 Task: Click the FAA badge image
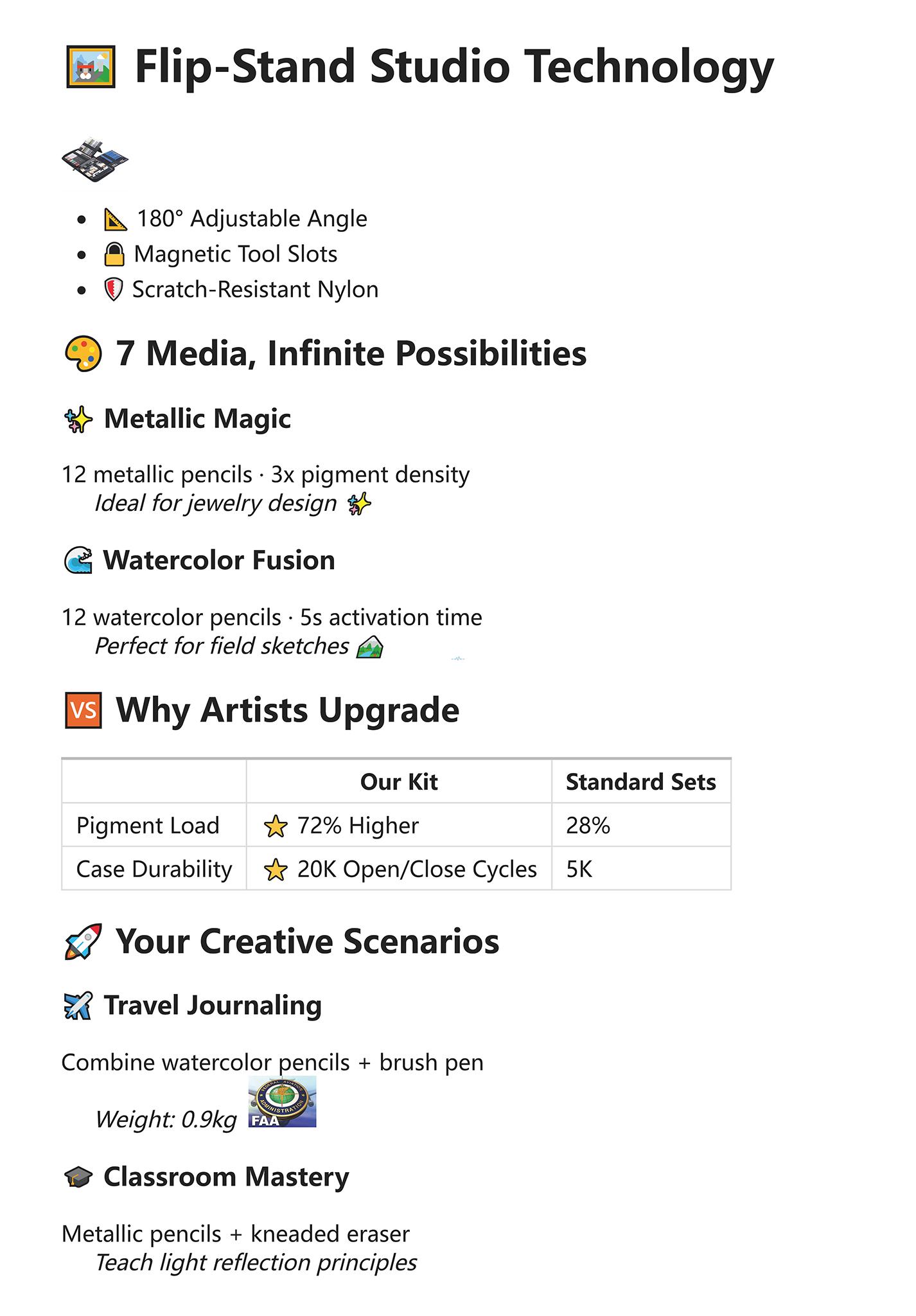pyautogui.click(x=282, y=1103)
